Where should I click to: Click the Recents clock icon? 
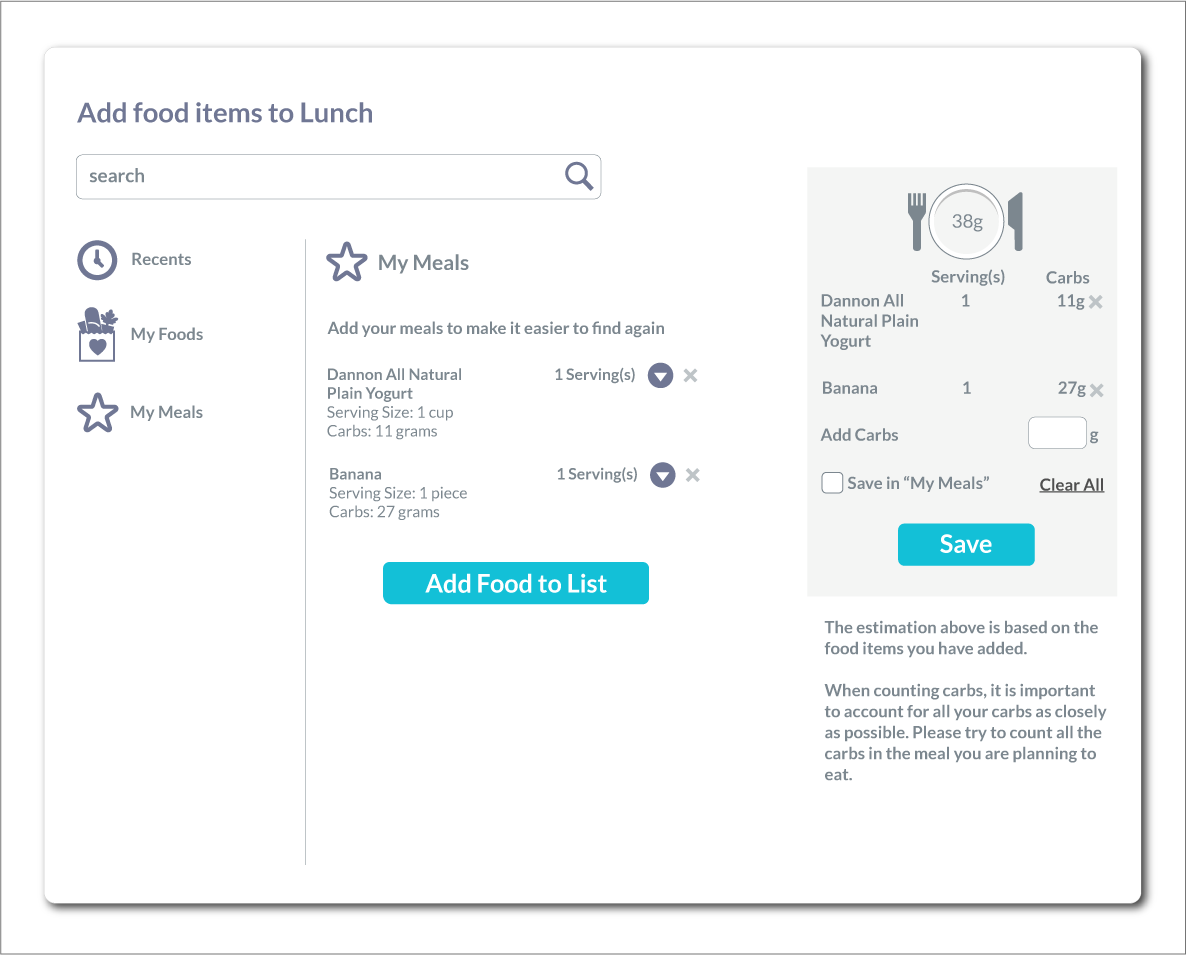pos(97,260)
